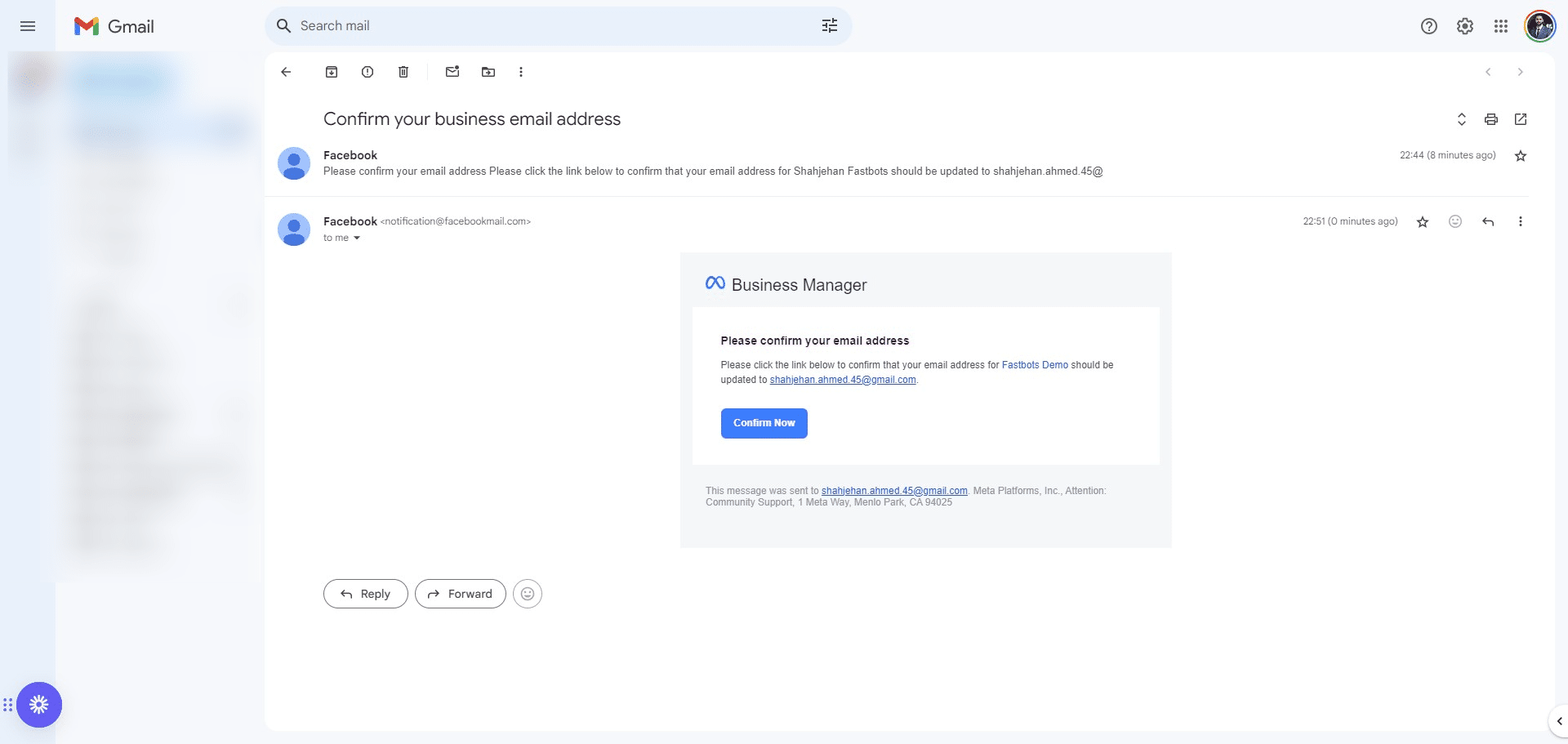1568x744 pixels.
Task: Star the latest Facebook message
Action: [x=1423, y=221]
